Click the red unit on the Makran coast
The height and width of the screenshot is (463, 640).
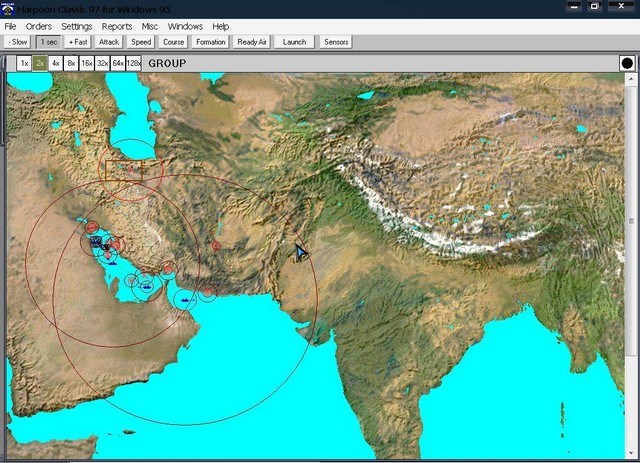(206, 293)
